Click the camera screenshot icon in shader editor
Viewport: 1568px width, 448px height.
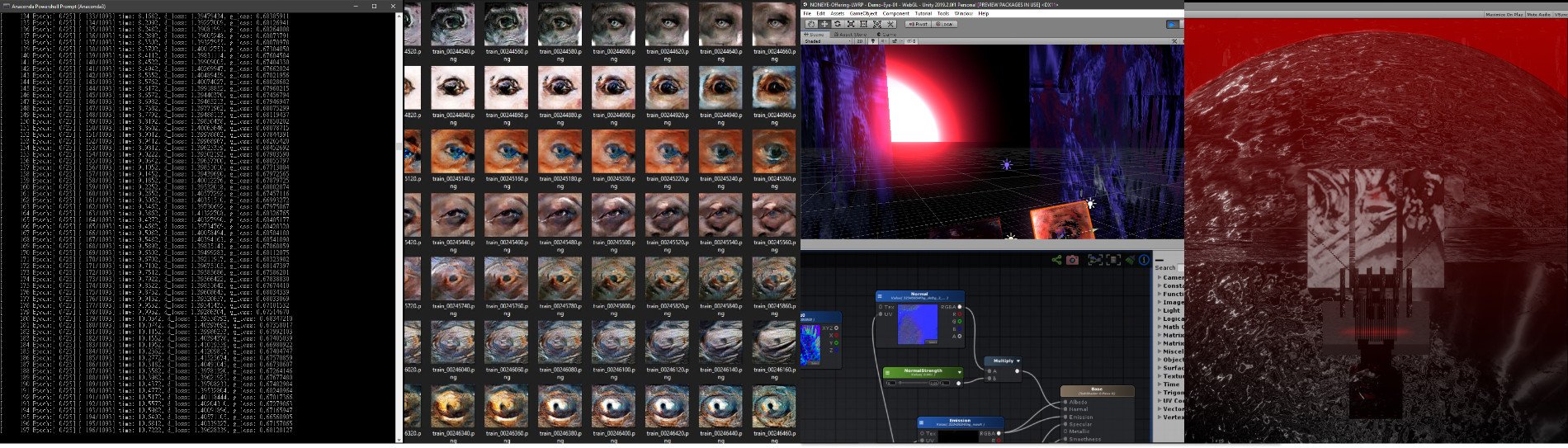(x=1072, y=260)
